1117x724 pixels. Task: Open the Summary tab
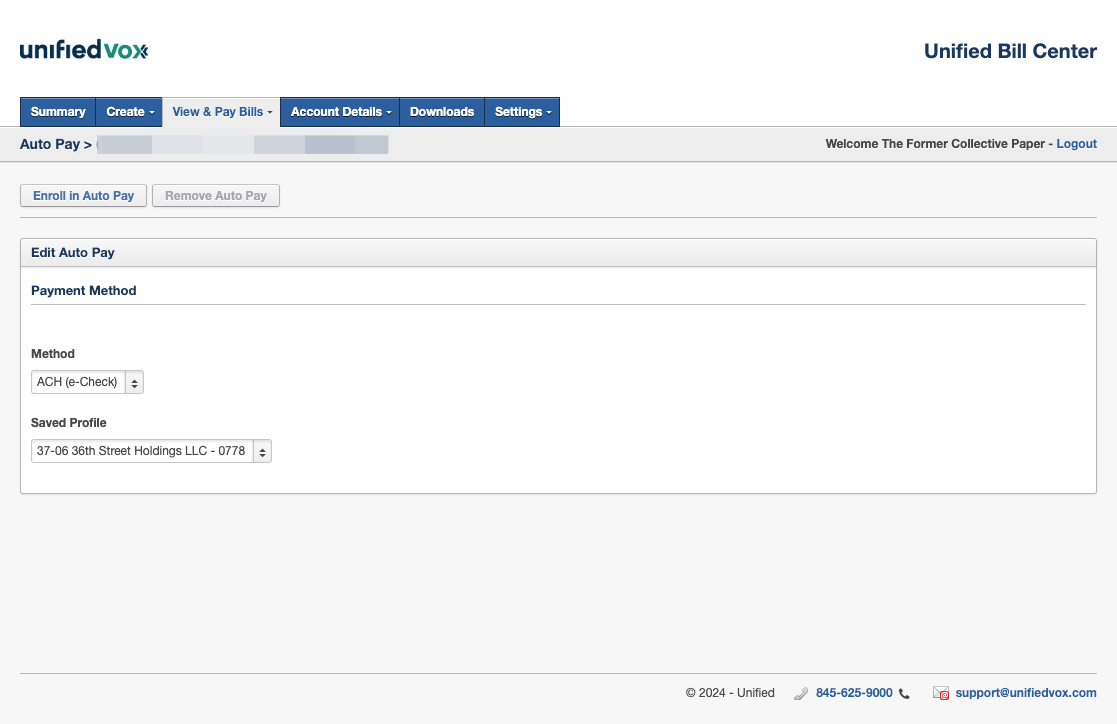[x=58, y=112]
